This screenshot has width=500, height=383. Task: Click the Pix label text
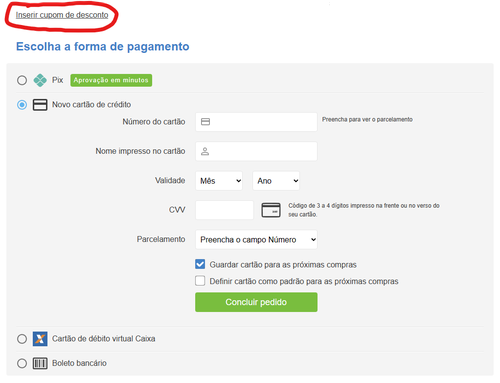point(57,80)
